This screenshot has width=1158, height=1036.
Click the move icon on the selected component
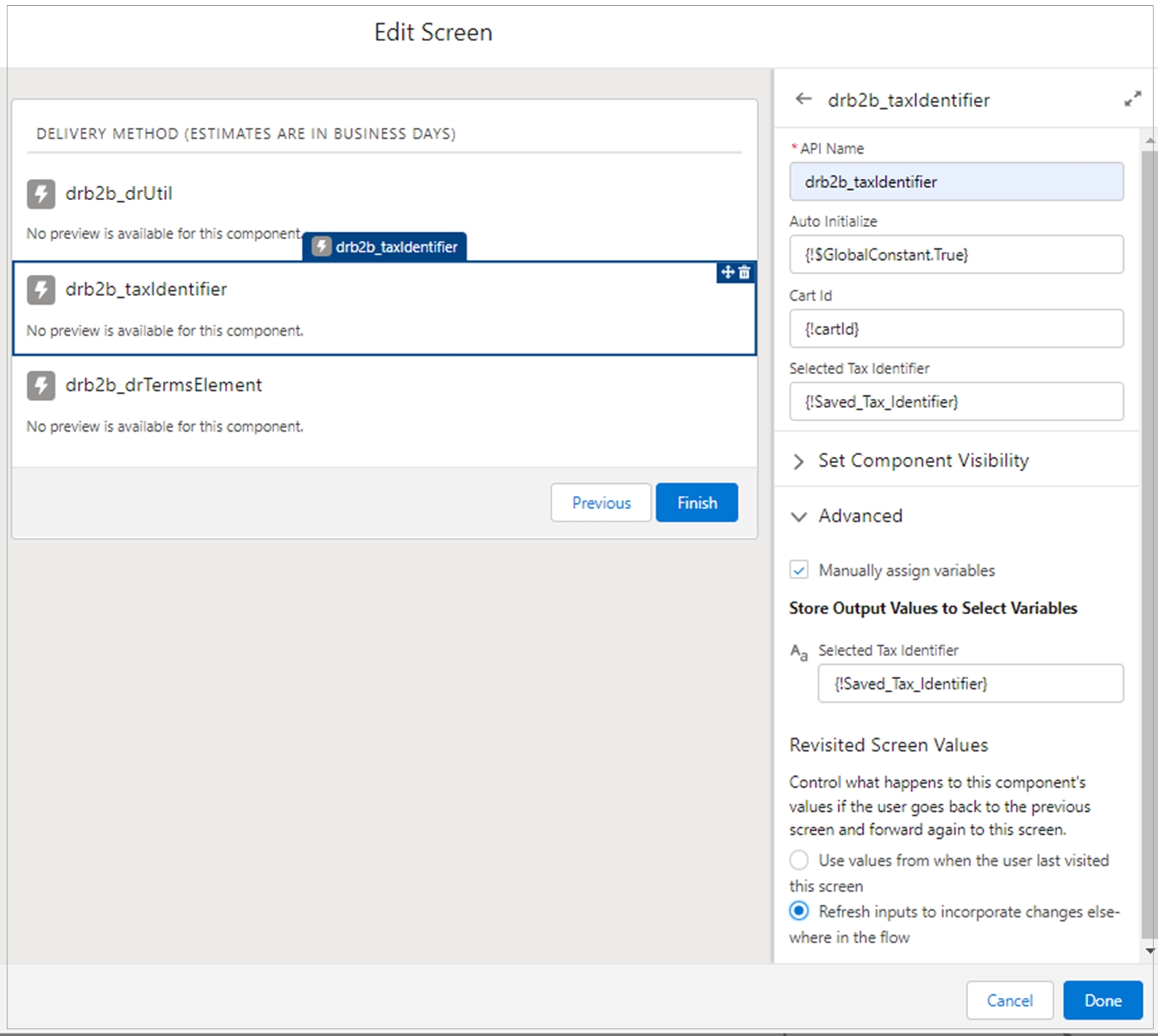(x=728, y=273)
